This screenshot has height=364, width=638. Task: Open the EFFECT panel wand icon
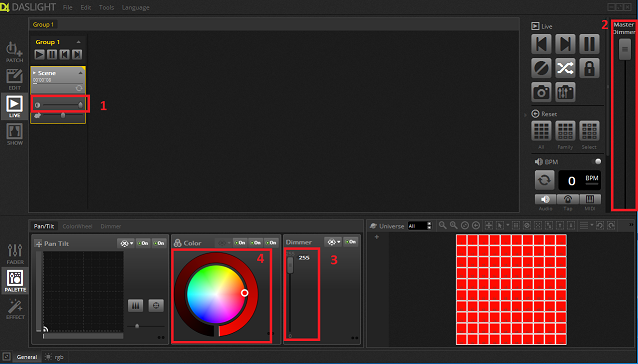click(x=15, y=309)
